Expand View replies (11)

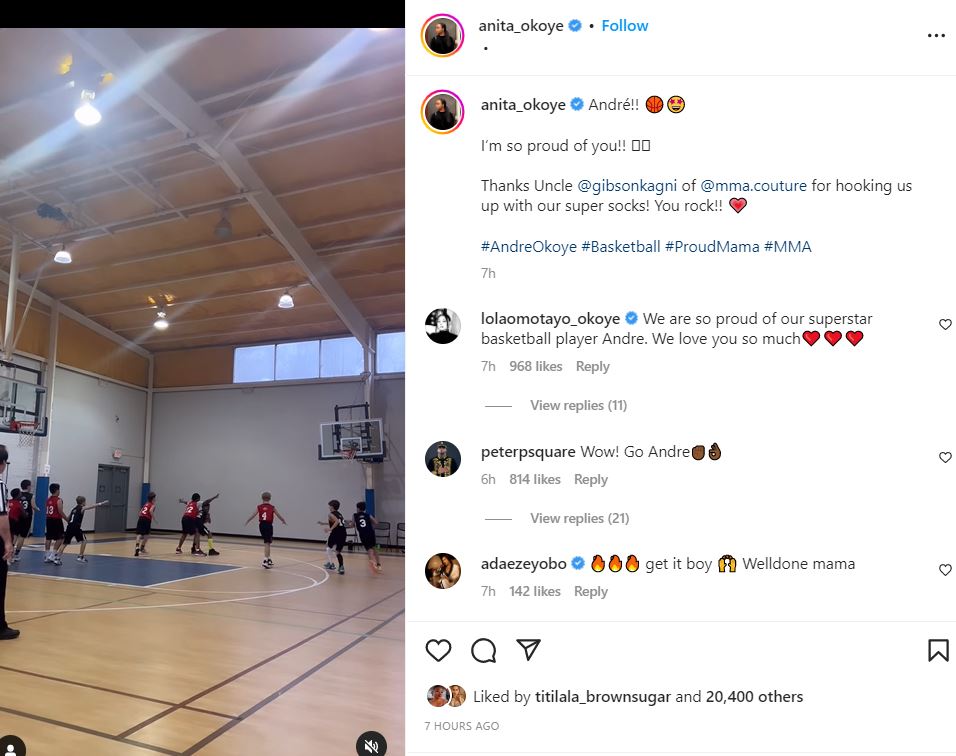point(578,405)
